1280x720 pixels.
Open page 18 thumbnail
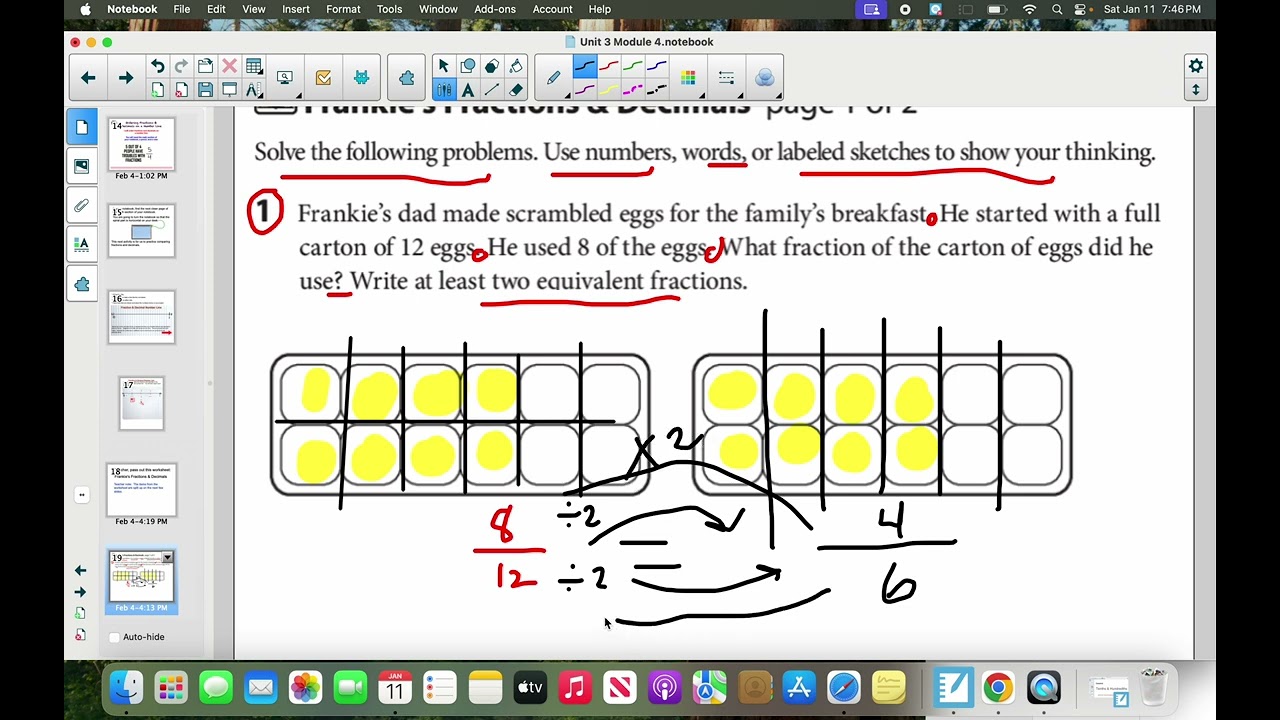[x=141, y=490]
